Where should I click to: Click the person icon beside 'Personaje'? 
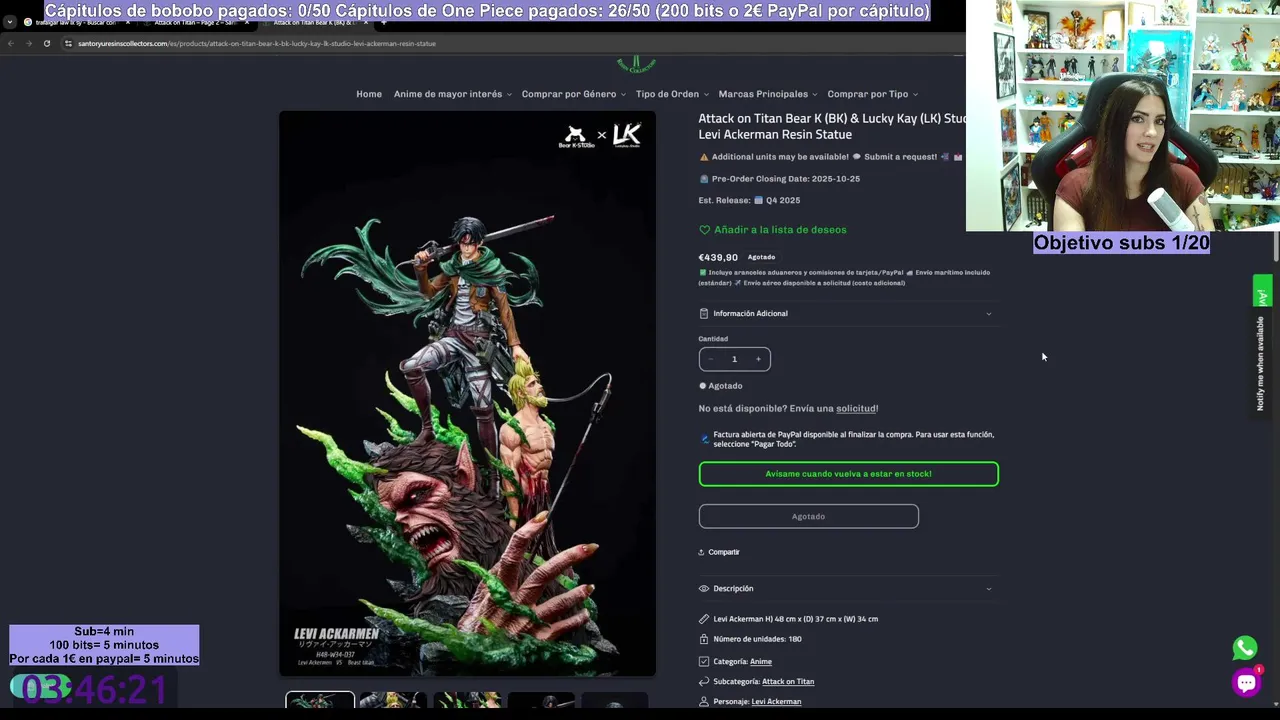[x=704, y=702]
